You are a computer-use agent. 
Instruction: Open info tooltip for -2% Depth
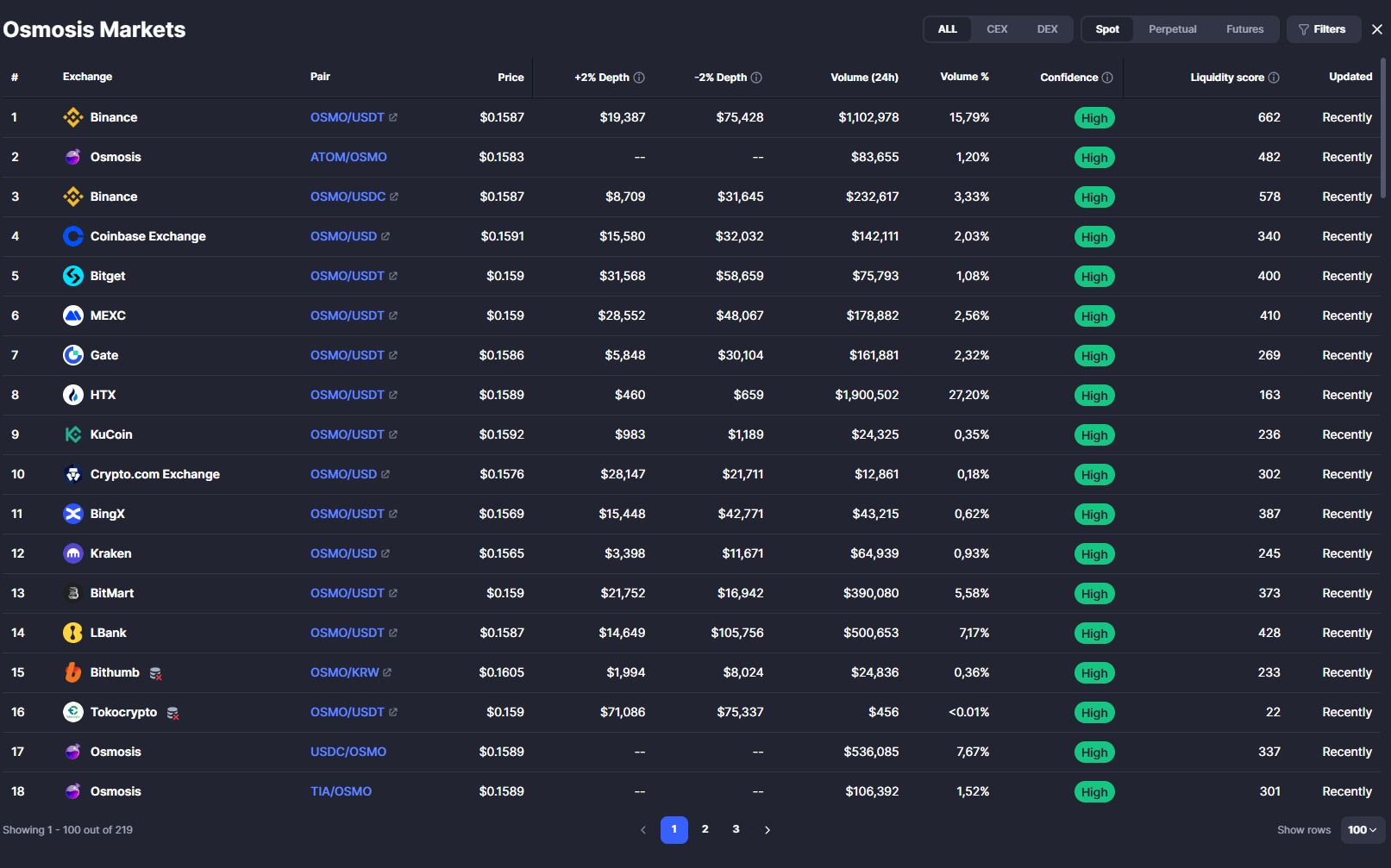click(756, 78)
